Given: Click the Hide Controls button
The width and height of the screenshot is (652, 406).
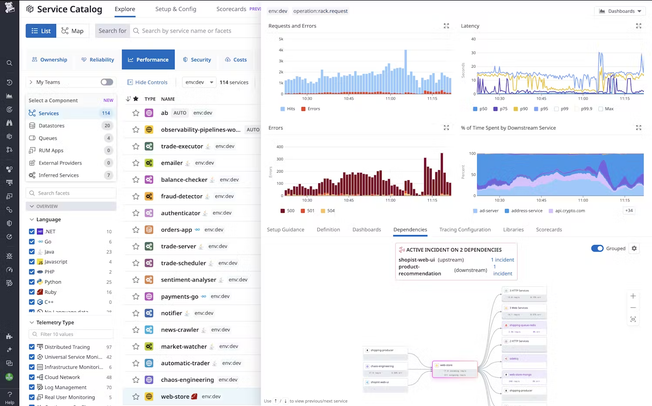Looking at the screenshot, I should click(x=148, y=82).
